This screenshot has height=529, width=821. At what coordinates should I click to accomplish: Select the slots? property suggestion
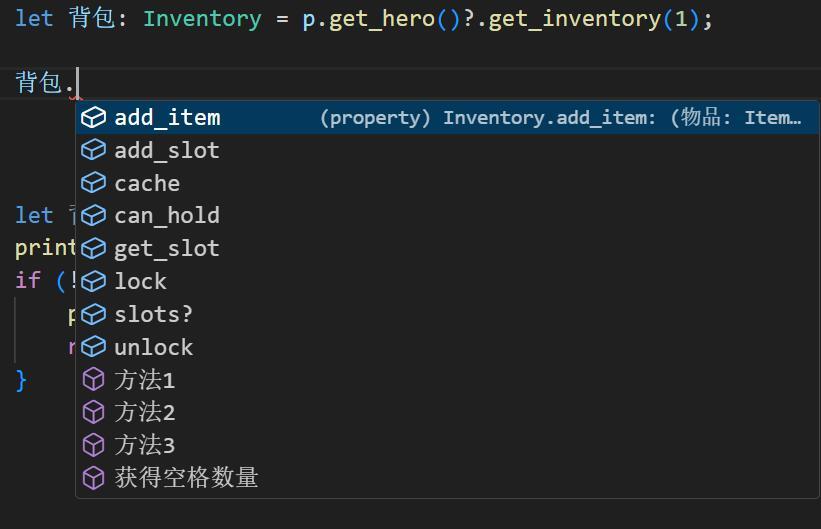tap(153, 314)
